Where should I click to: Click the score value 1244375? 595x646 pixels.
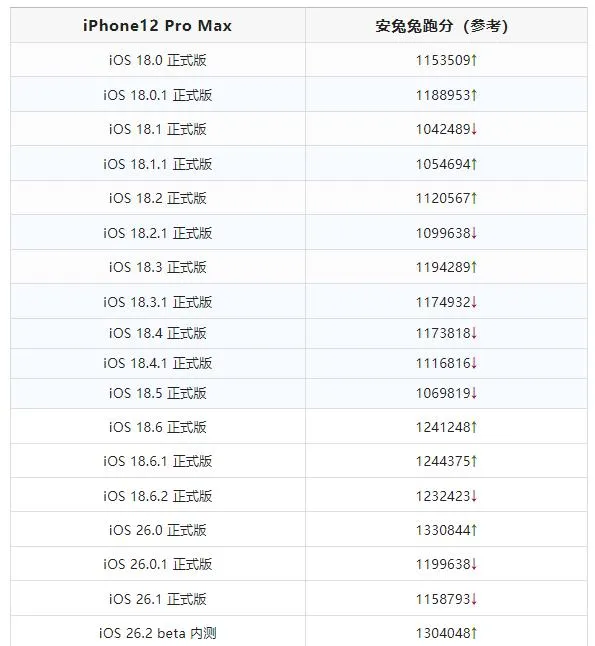click(443, 461)
